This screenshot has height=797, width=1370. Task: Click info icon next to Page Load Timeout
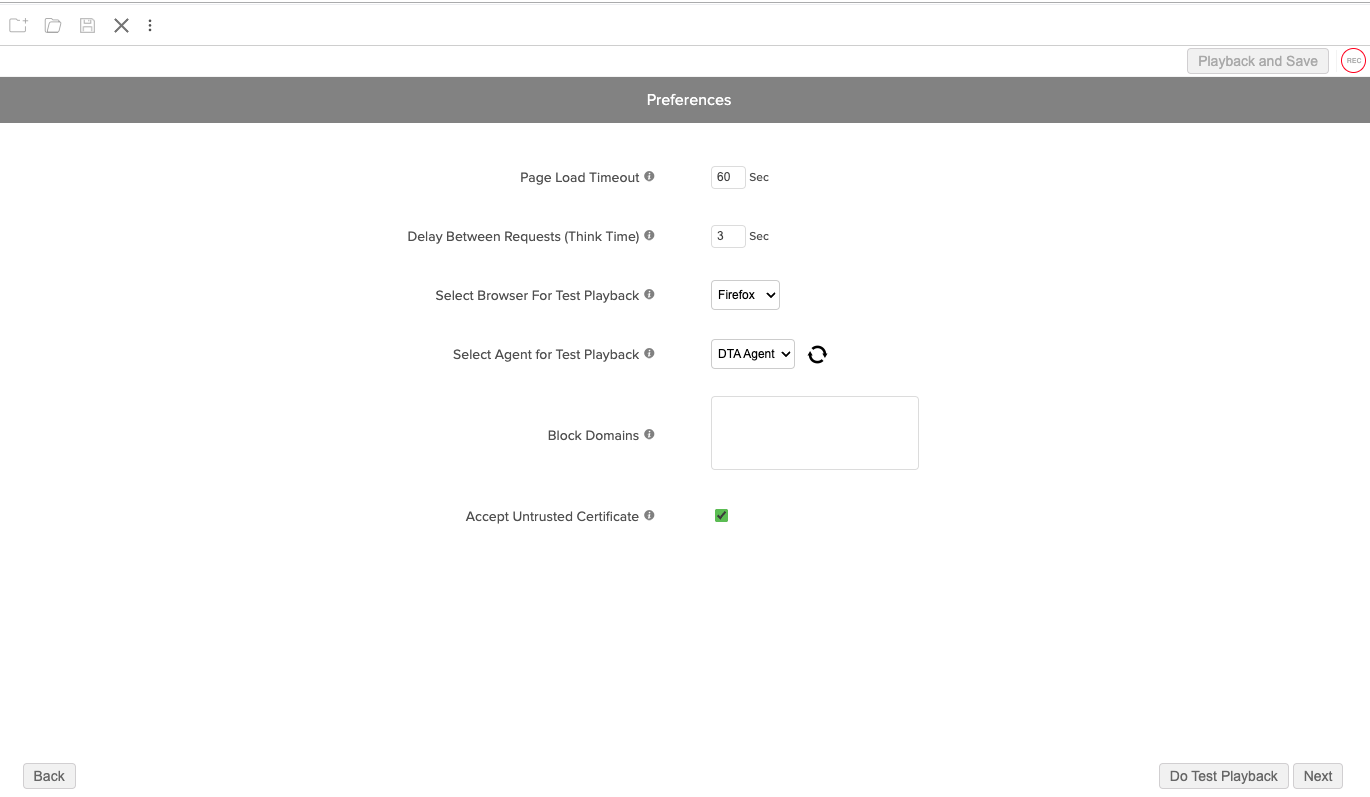[649, 177]
